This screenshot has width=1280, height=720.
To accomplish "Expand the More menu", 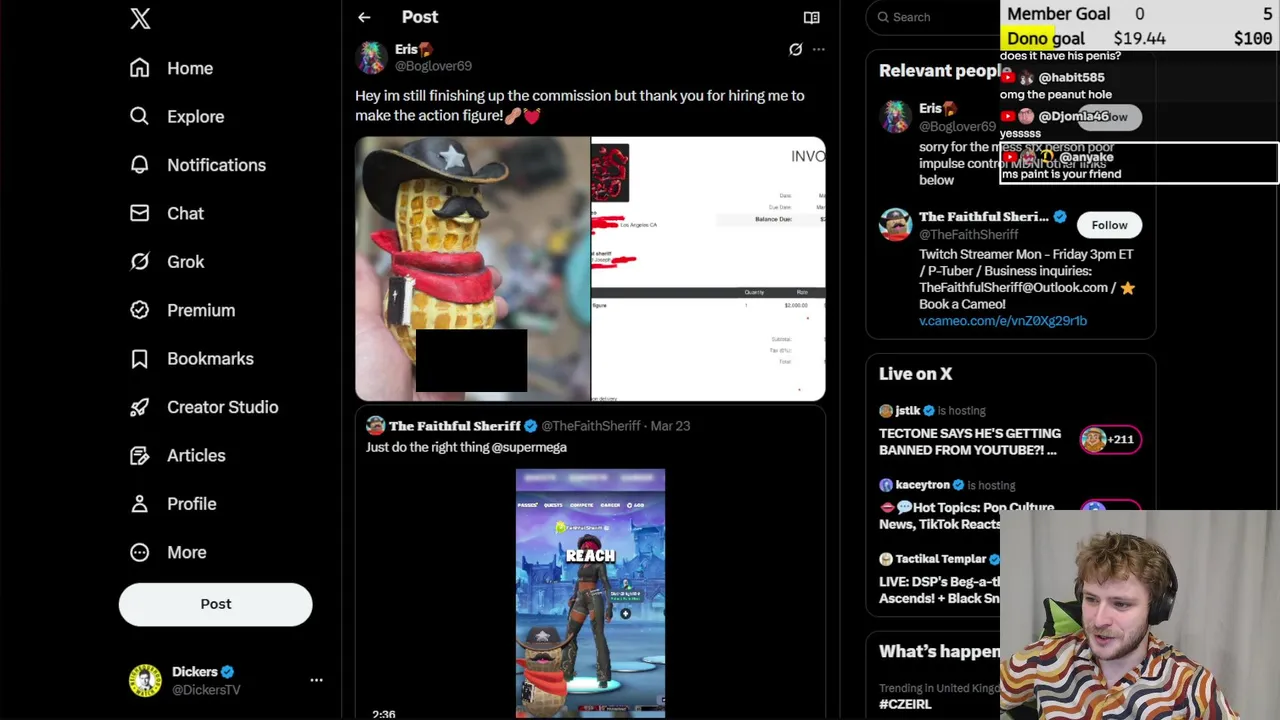I will 168,552.
